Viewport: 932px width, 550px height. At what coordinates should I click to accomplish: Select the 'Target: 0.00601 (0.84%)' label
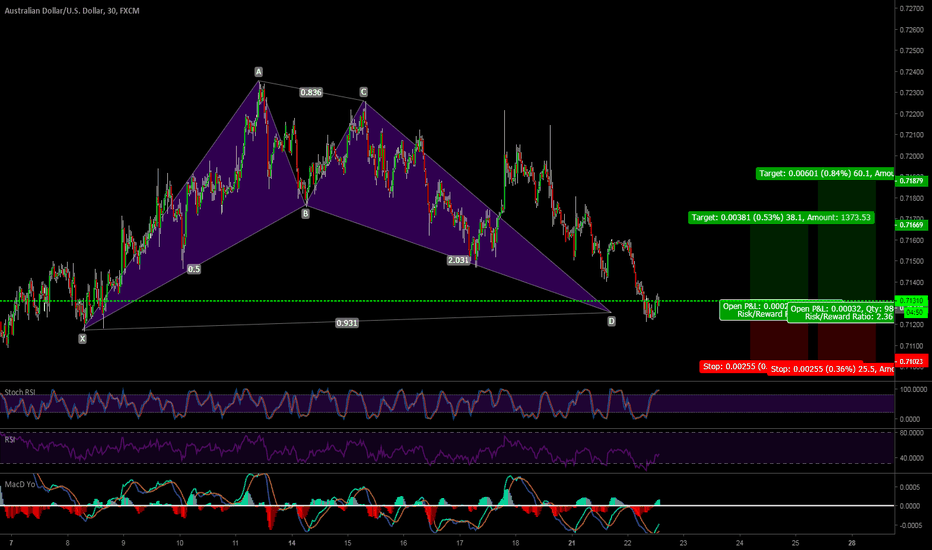tap(826, 173)
